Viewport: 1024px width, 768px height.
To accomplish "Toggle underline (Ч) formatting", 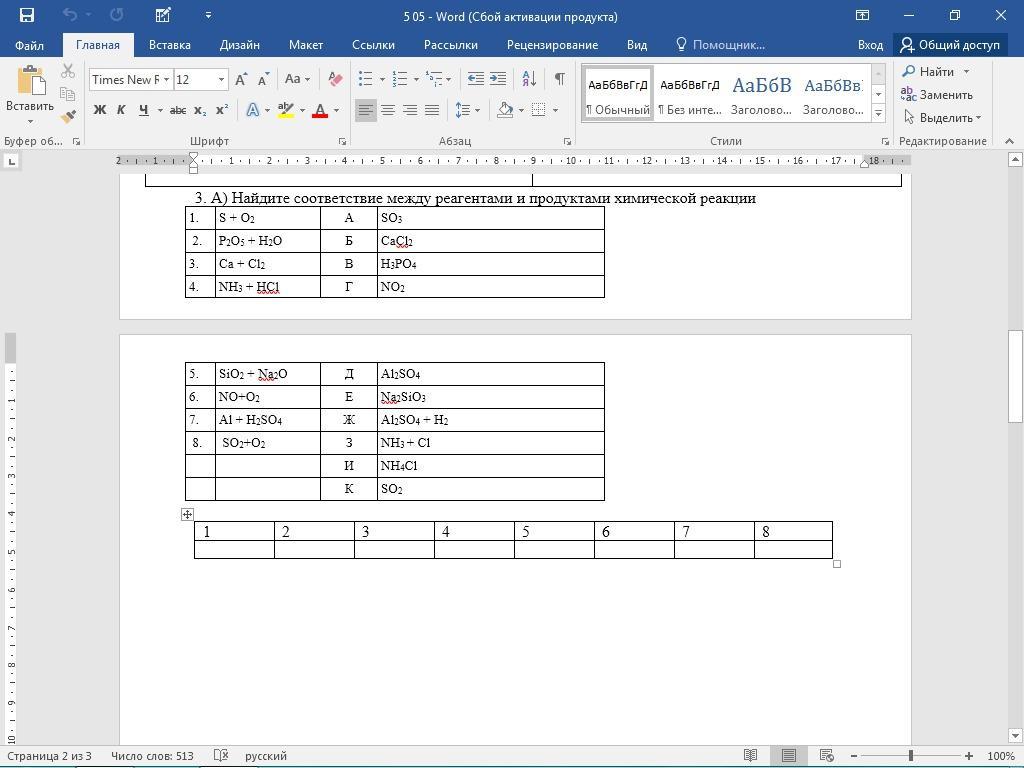I will coord(144,110).
